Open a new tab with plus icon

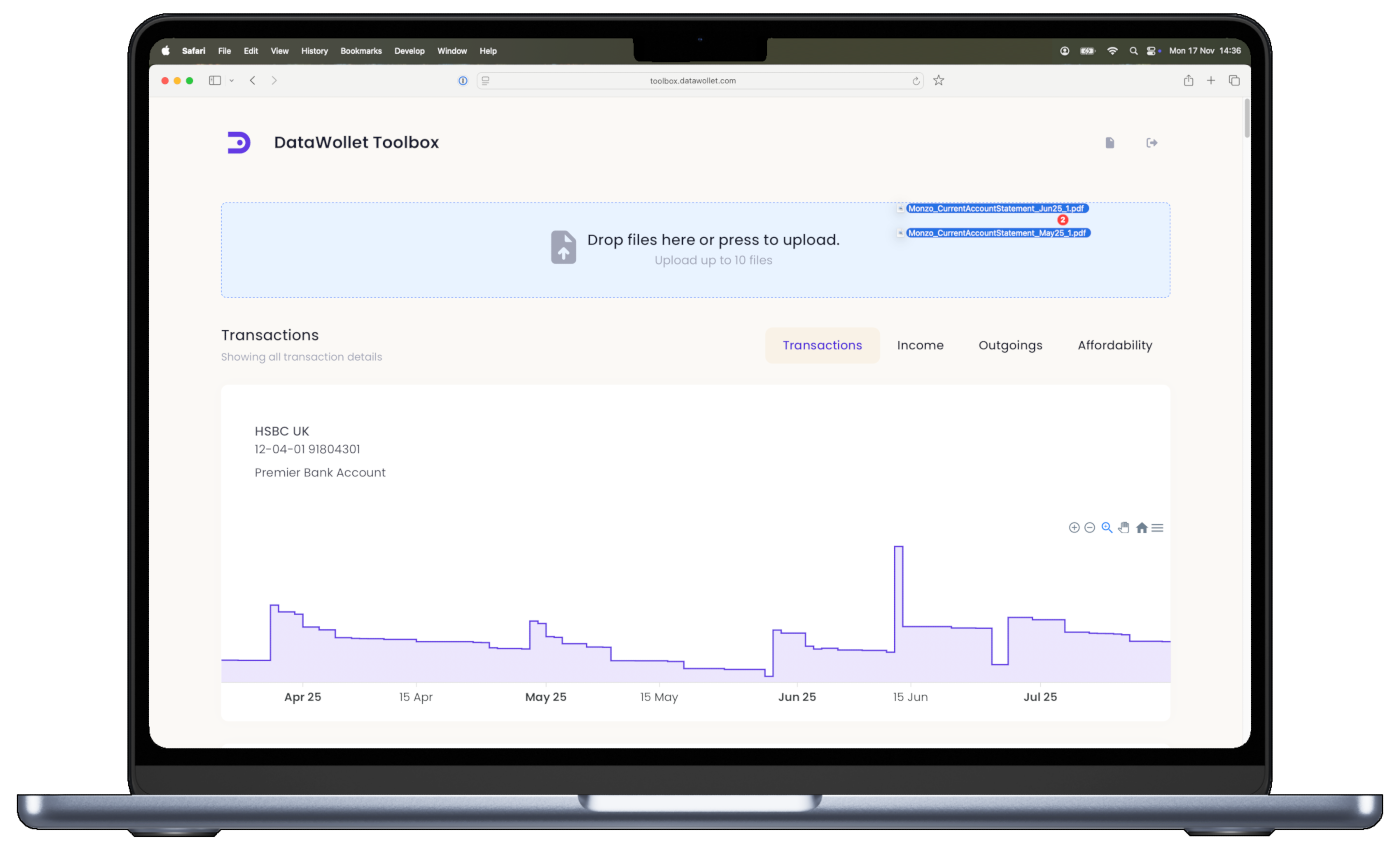(x=1211, y=81)
